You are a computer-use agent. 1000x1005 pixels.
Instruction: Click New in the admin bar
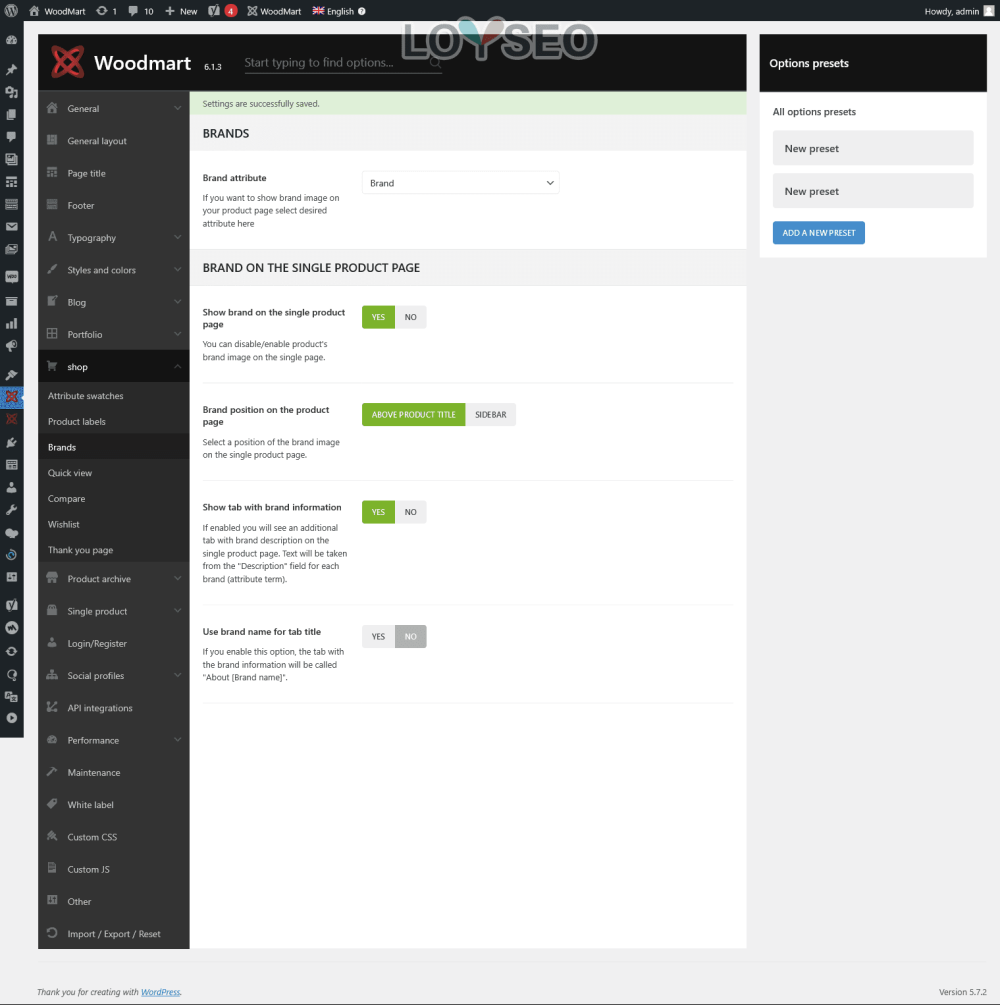pyautogui.click(x=181, y=11)
